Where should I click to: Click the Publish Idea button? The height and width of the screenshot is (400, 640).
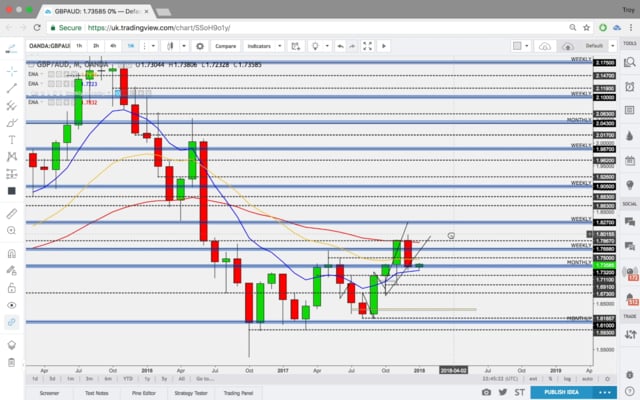[564, 392]
